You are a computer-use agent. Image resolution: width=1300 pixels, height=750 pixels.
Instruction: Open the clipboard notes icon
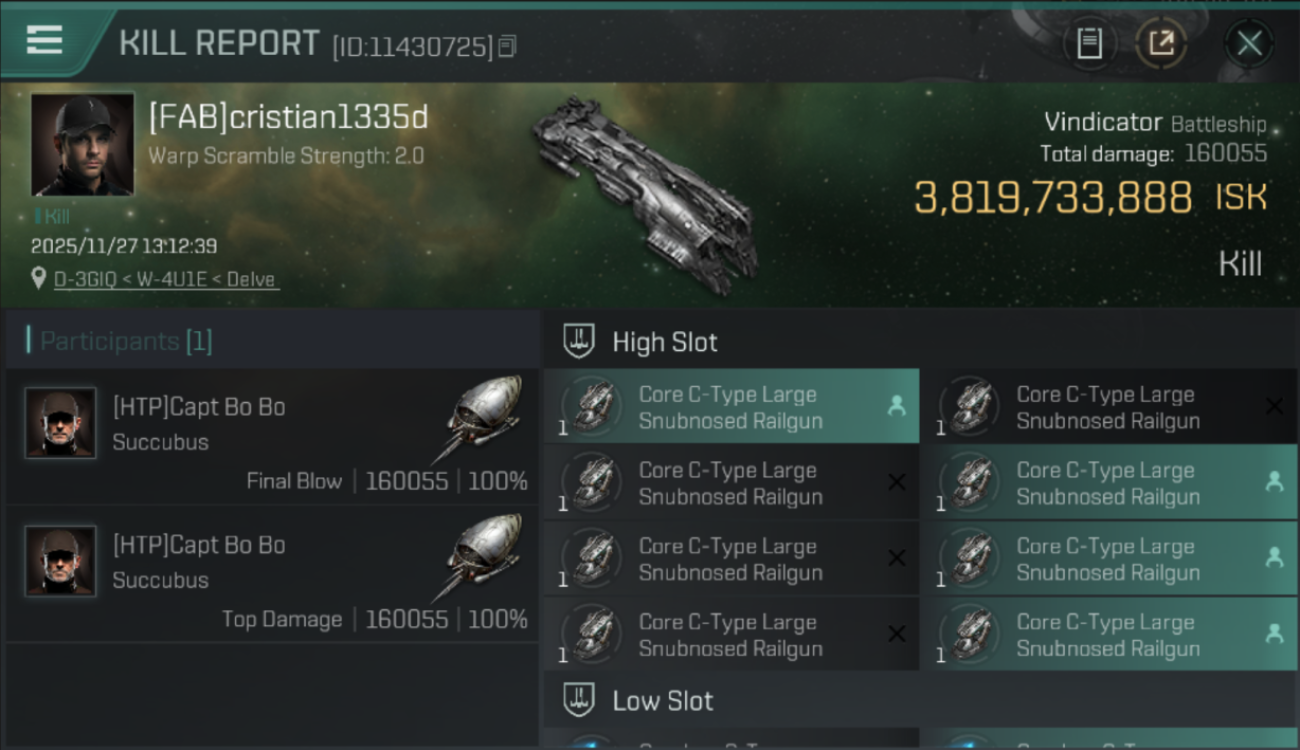click(x=1089, y=43)
